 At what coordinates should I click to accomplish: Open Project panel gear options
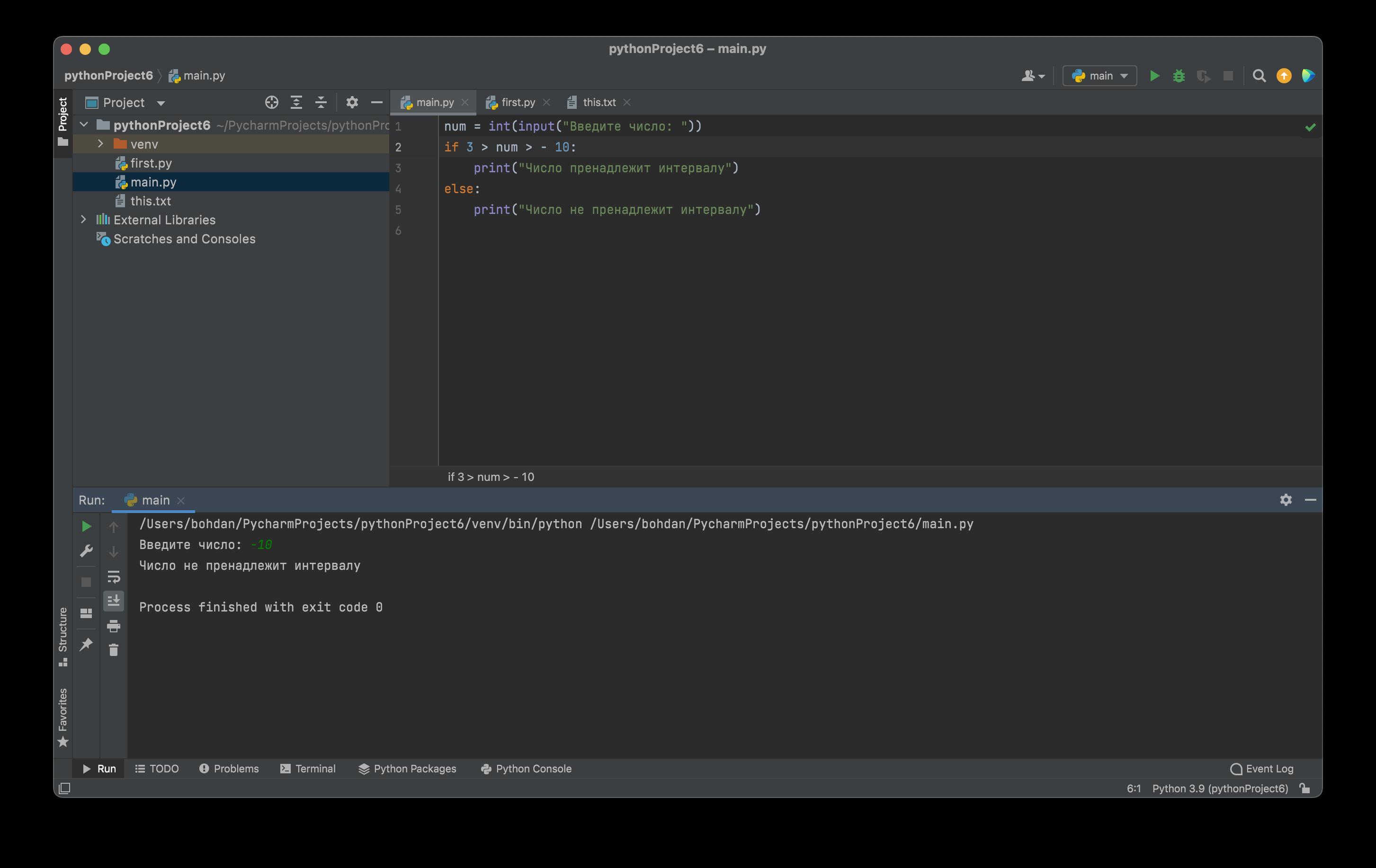click(352, 103)
